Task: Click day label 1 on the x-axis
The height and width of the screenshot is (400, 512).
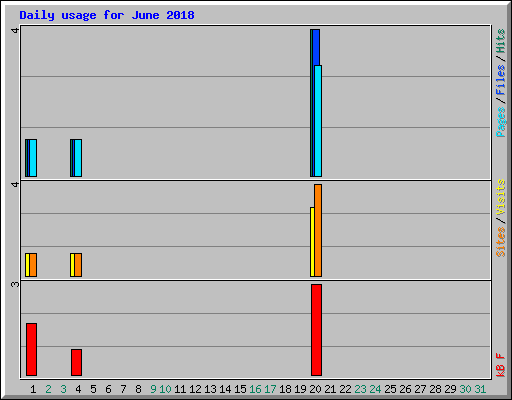Action: 33,389
